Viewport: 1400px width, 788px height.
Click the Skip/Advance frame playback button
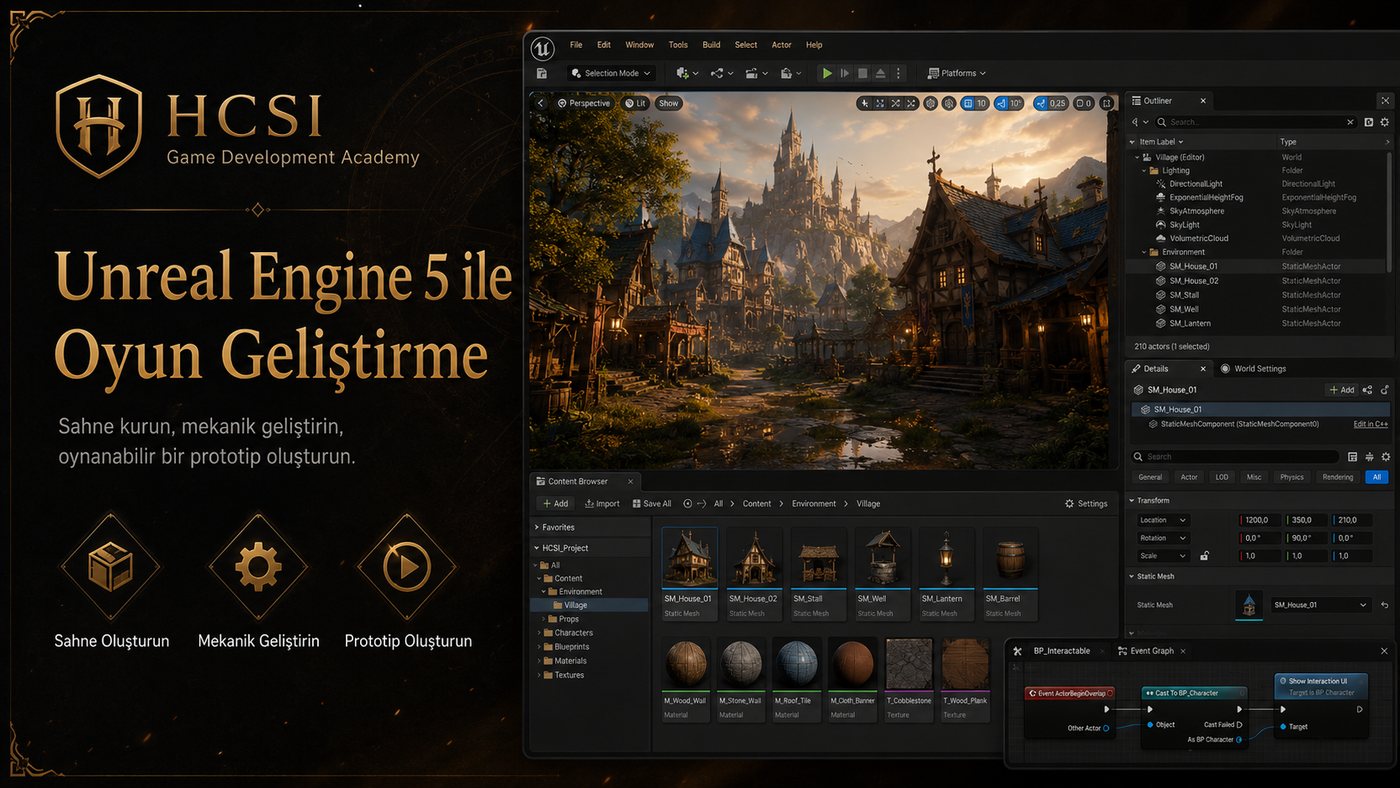point(845,73)
